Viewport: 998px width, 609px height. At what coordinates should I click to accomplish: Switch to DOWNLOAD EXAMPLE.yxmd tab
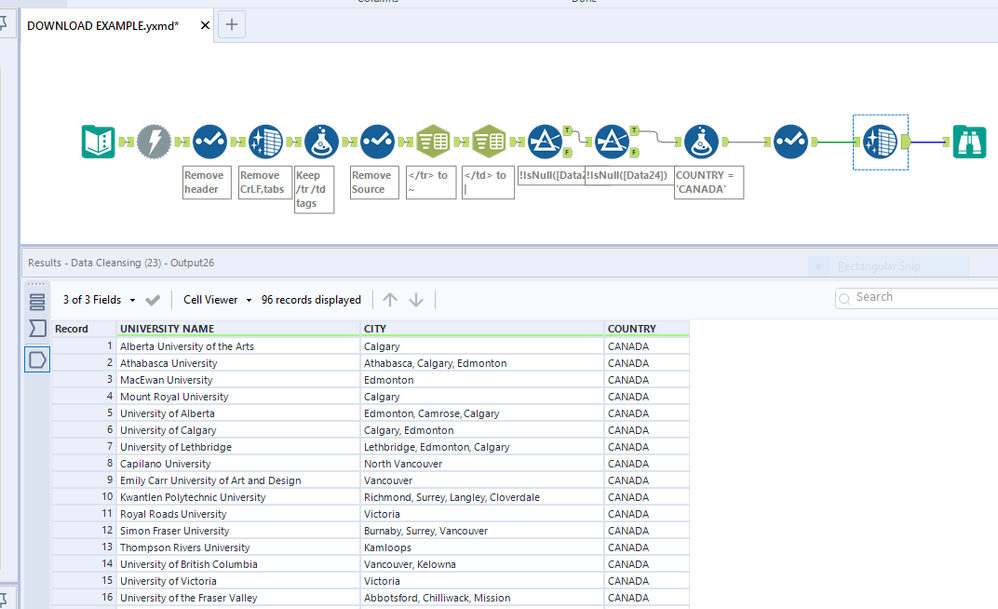click(x=102, y=25)
